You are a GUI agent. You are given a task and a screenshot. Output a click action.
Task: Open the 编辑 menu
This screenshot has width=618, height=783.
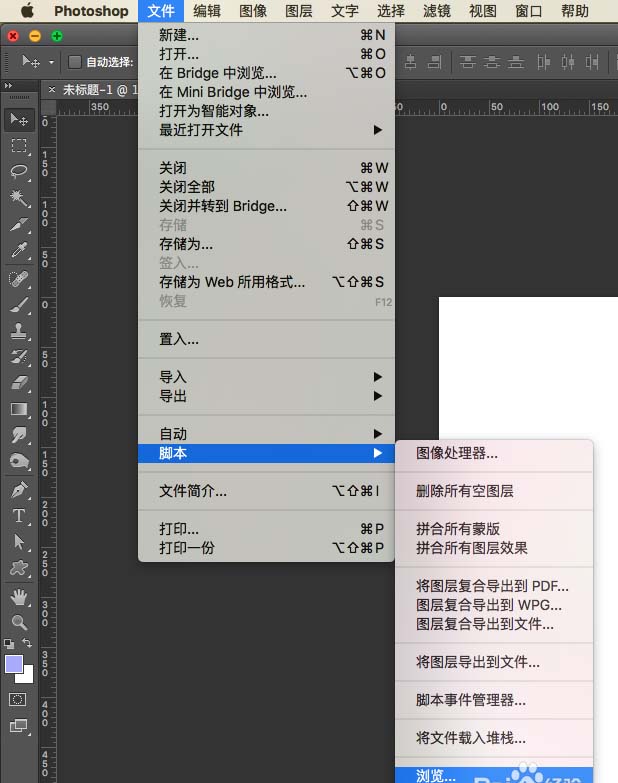(x=207, y=11)
